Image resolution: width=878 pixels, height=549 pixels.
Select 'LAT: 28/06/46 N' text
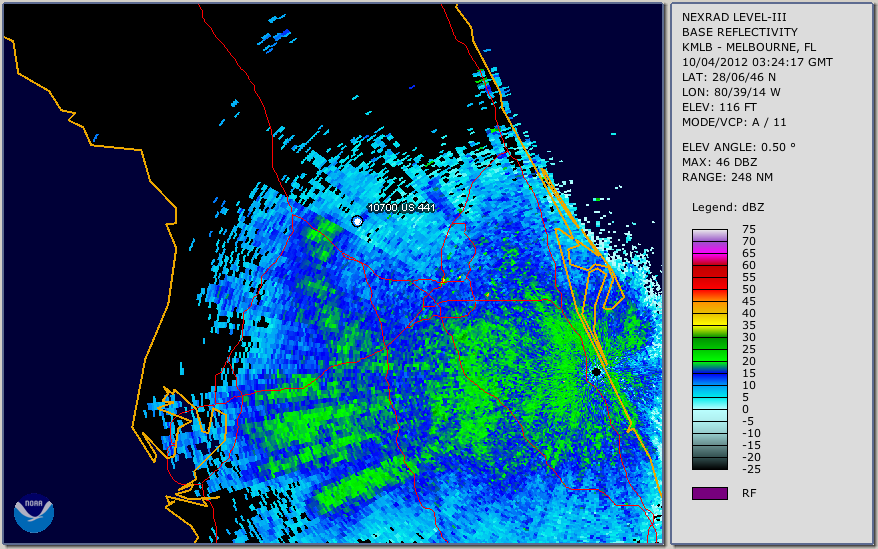coord(728,77)
